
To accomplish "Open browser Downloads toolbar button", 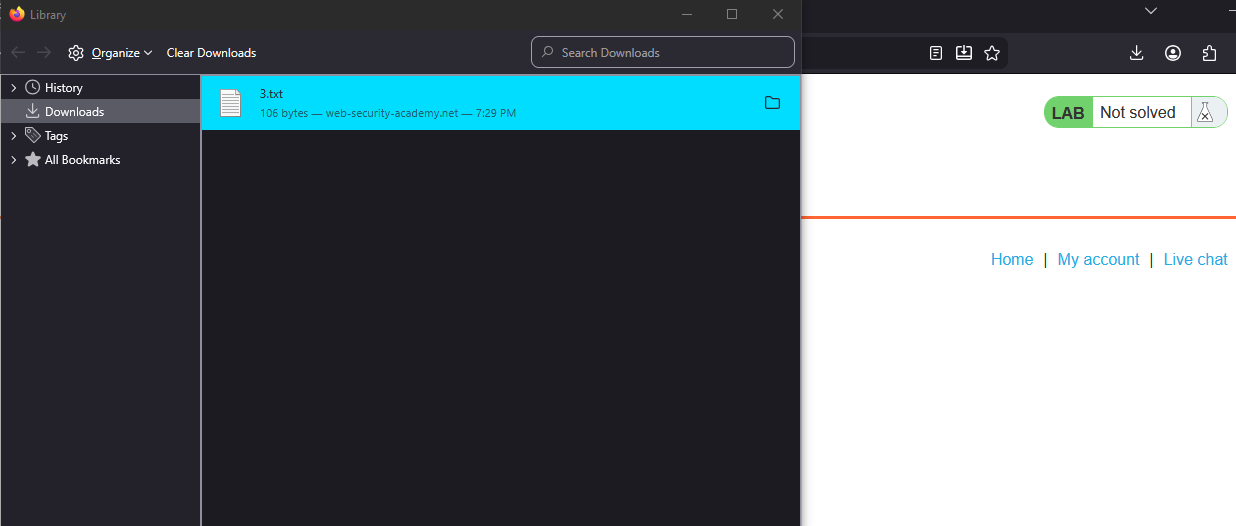I will (1137, 53).
